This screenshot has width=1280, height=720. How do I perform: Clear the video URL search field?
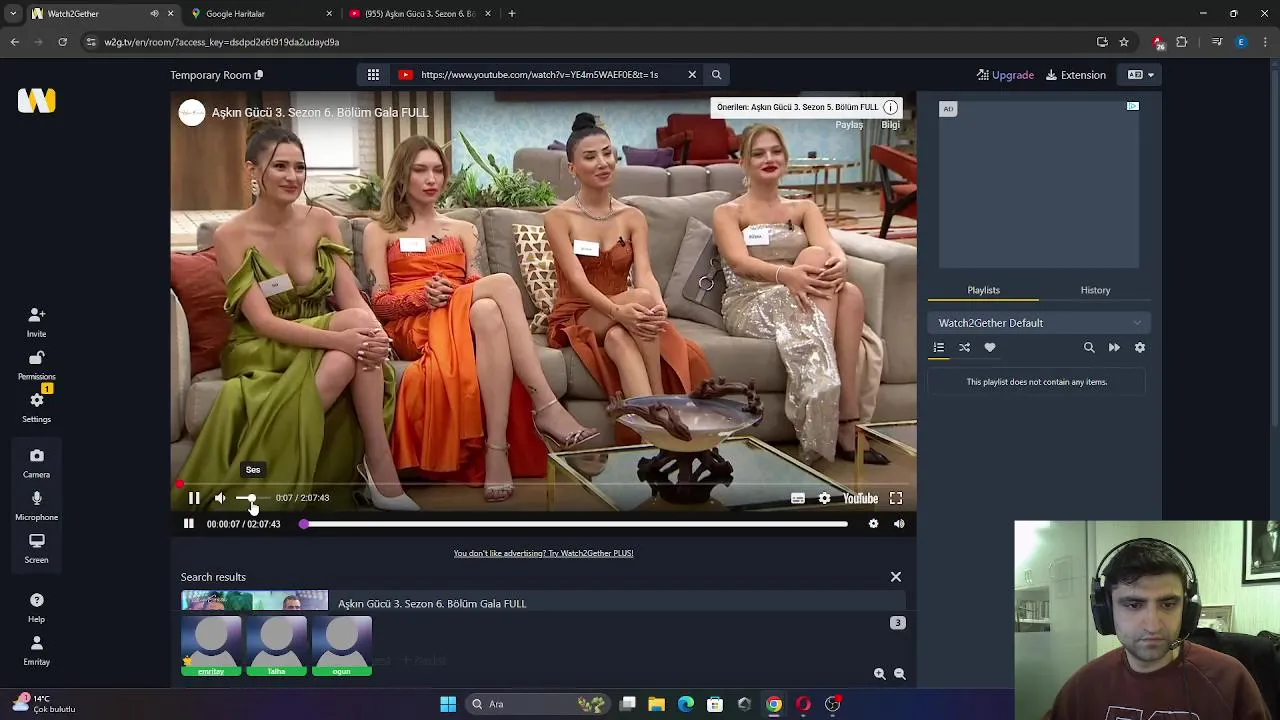[x=692, y=75]
